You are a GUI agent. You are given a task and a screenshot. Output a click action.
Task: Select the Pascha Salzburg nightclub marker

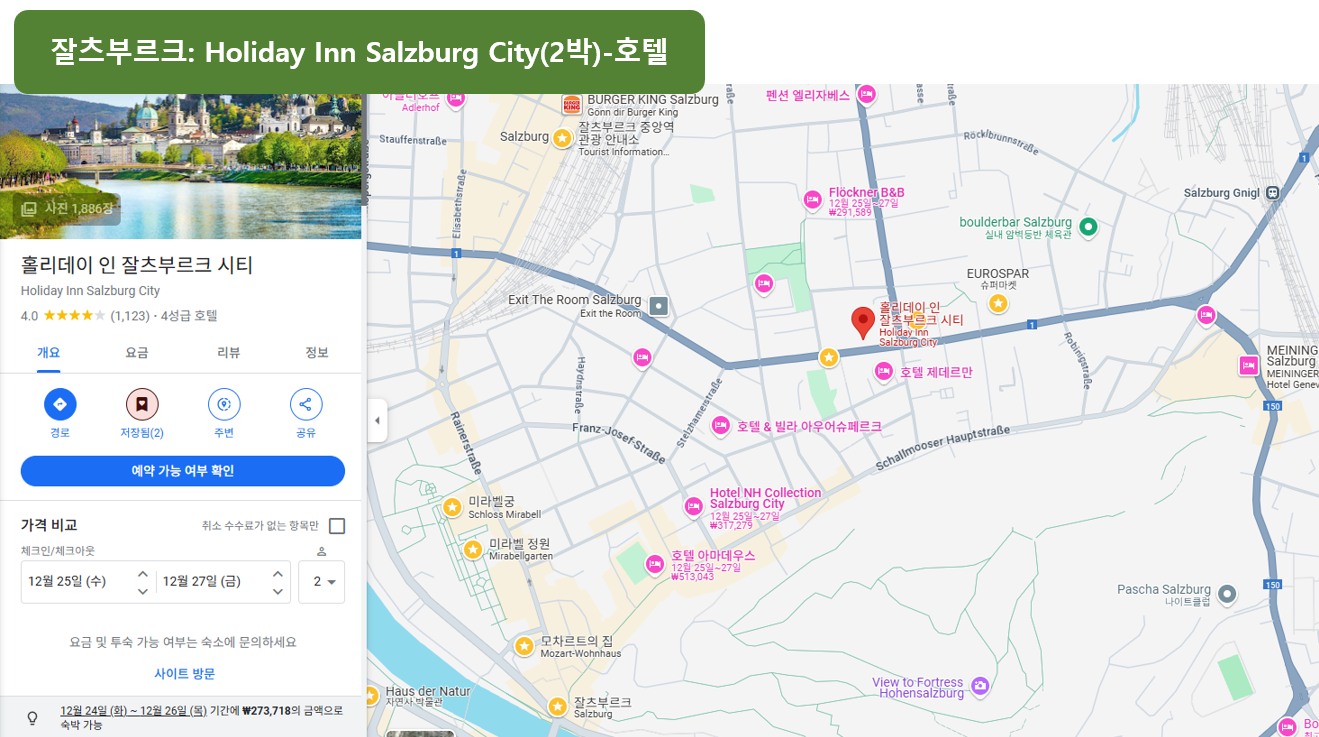click(1228, 595)
